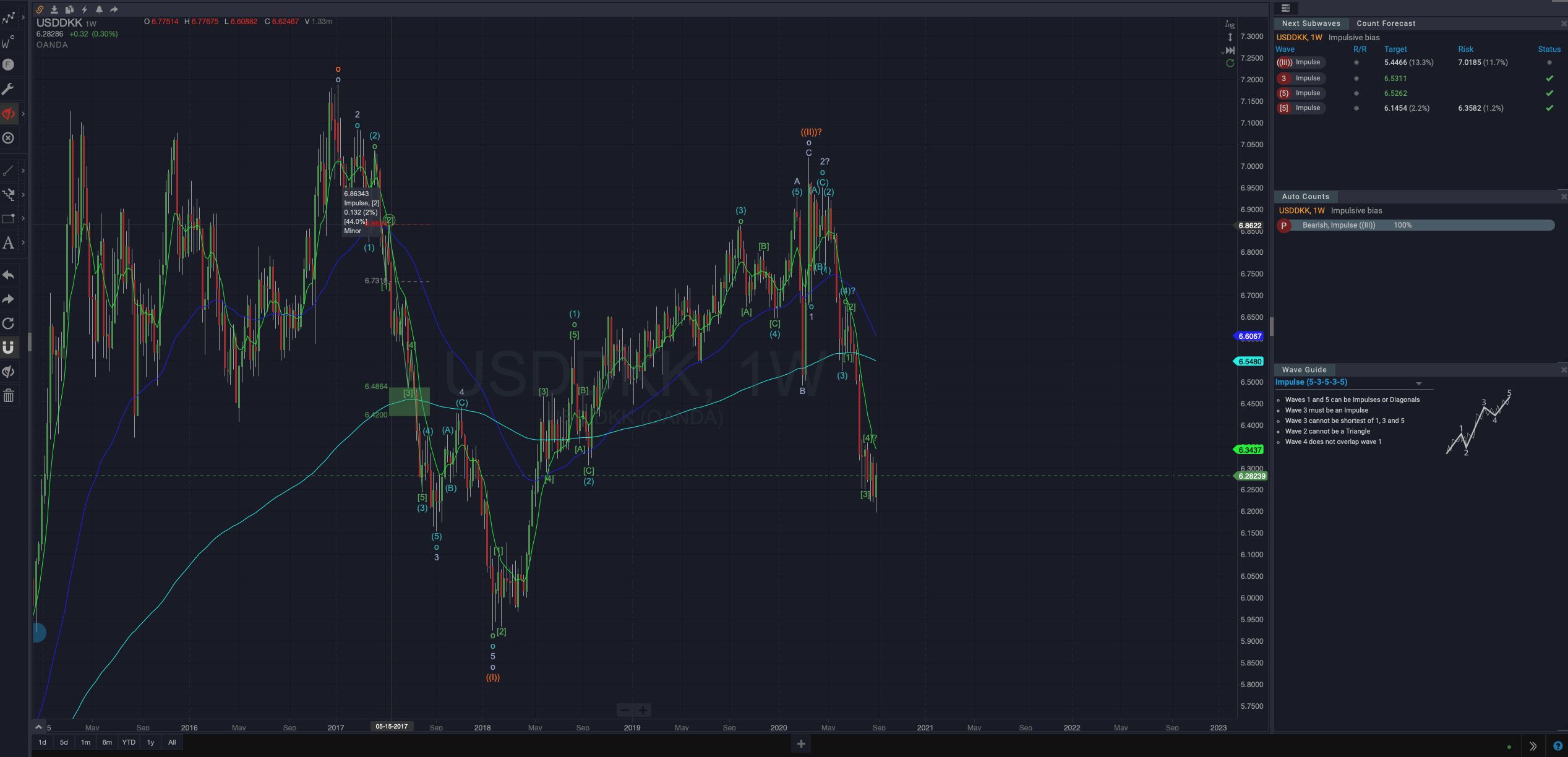This screenshot has height=757, width=1568.
Task: Expand the chart type tool submenu arrow
Action: click(x=24, y=18)
